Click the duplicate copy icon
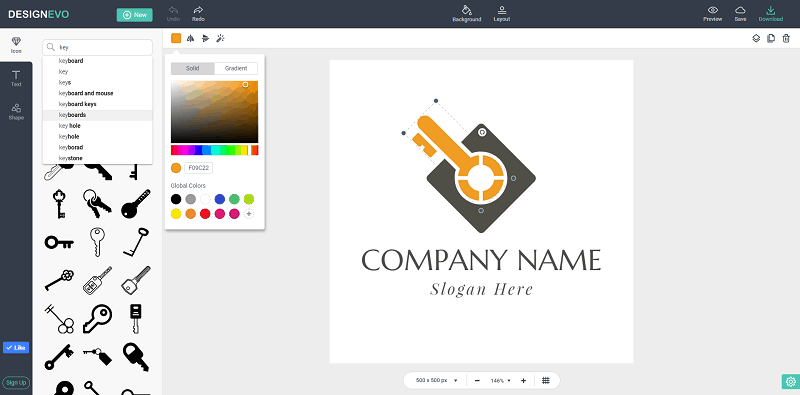Image resolution: width=800 pixels, height=395 pixels. click(771, 38)
